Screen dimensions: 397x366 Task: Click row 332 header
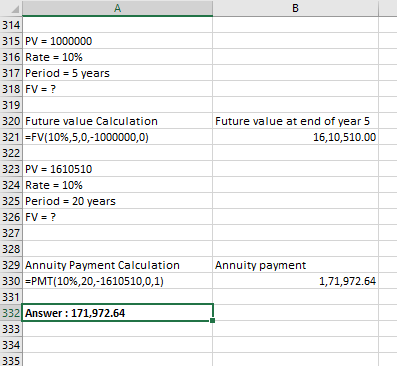pyautogui.click(x=11, y=313)
